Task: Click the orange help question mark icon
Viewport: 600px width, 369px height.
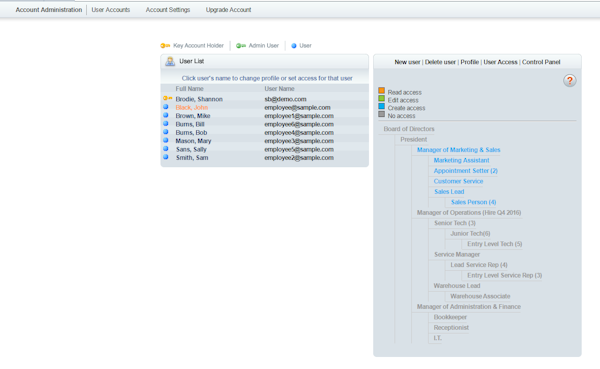Action: point(569,80)
